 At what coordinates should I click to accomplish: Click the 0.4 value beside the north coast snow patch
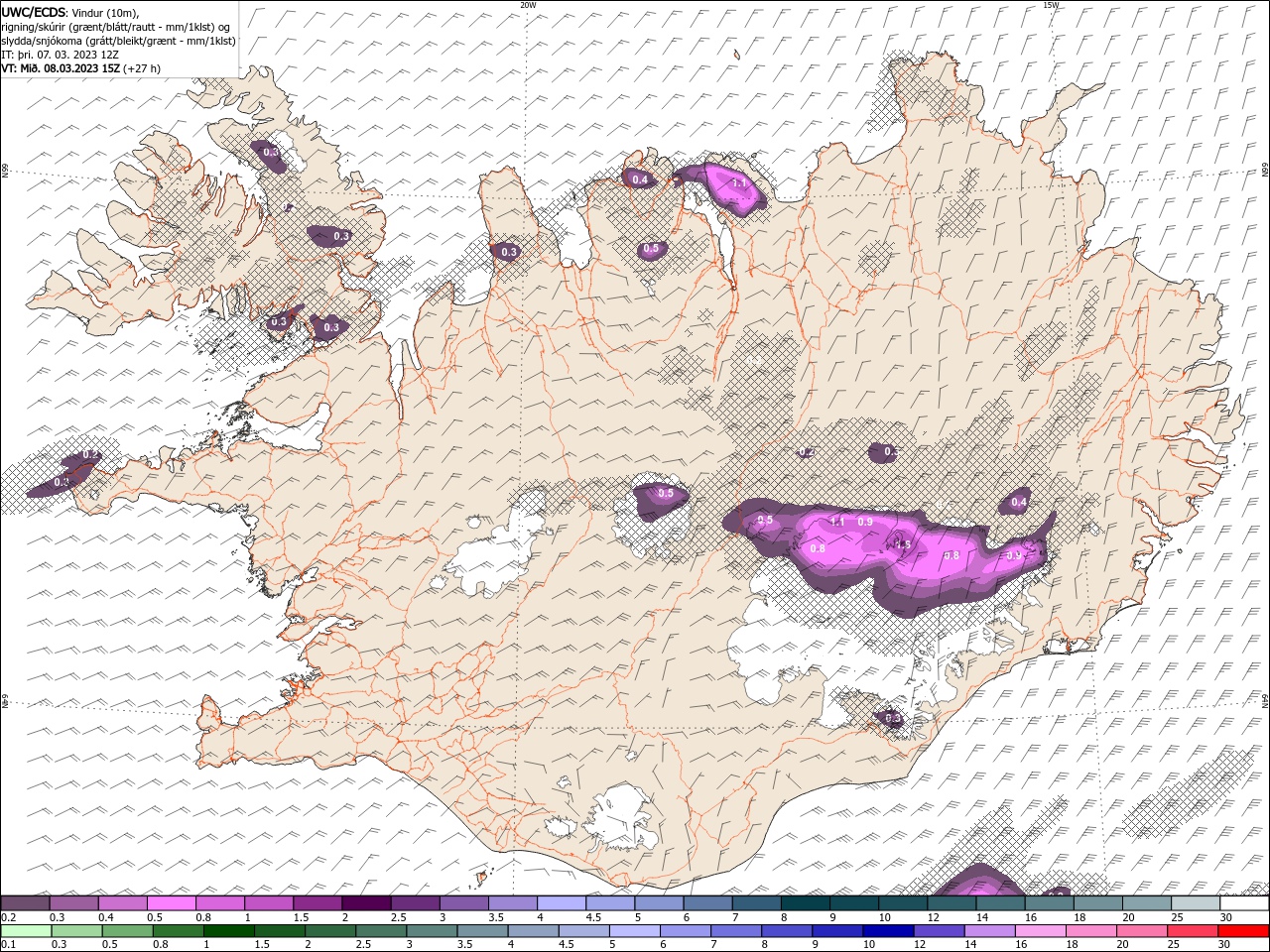click(x=640, y=179)
